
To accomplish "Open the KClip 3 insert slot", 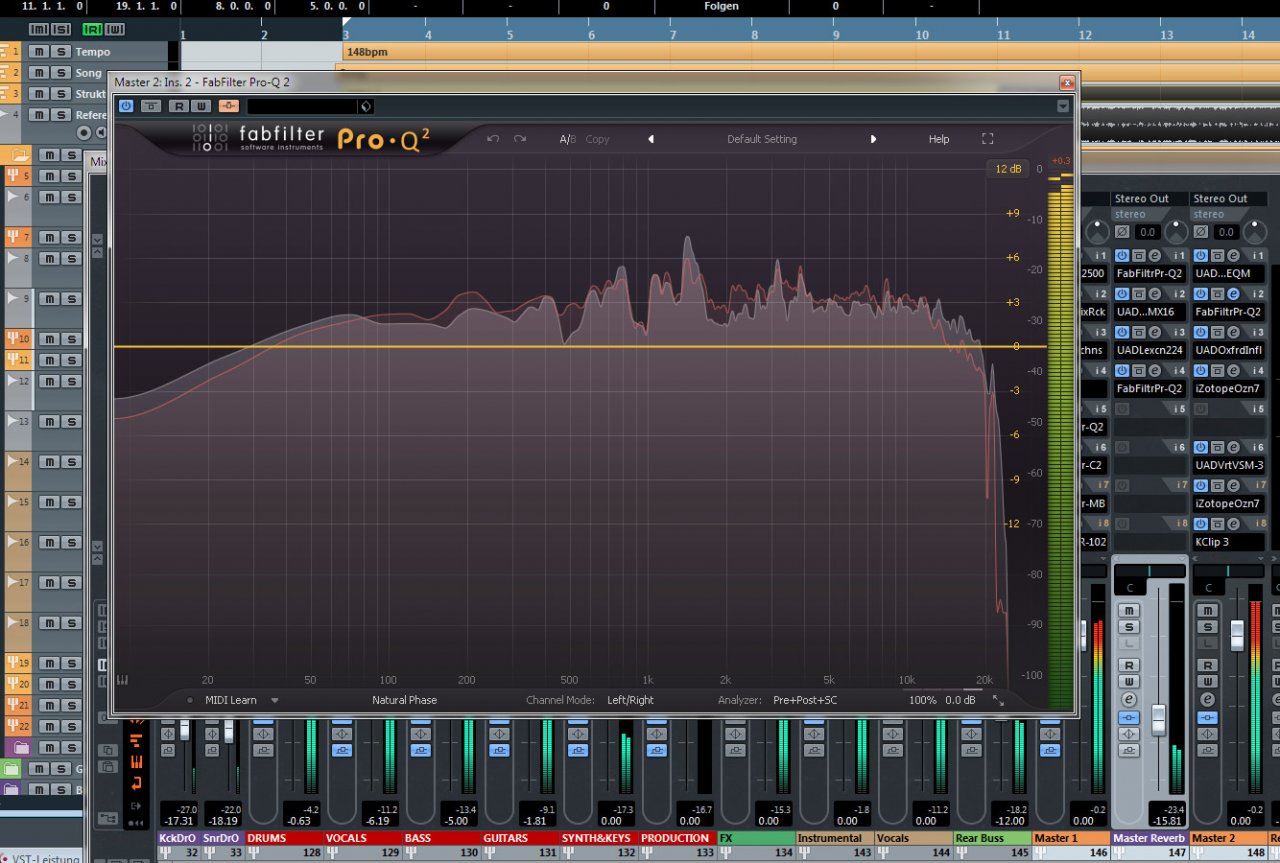I will click(x=1227, y=542).
